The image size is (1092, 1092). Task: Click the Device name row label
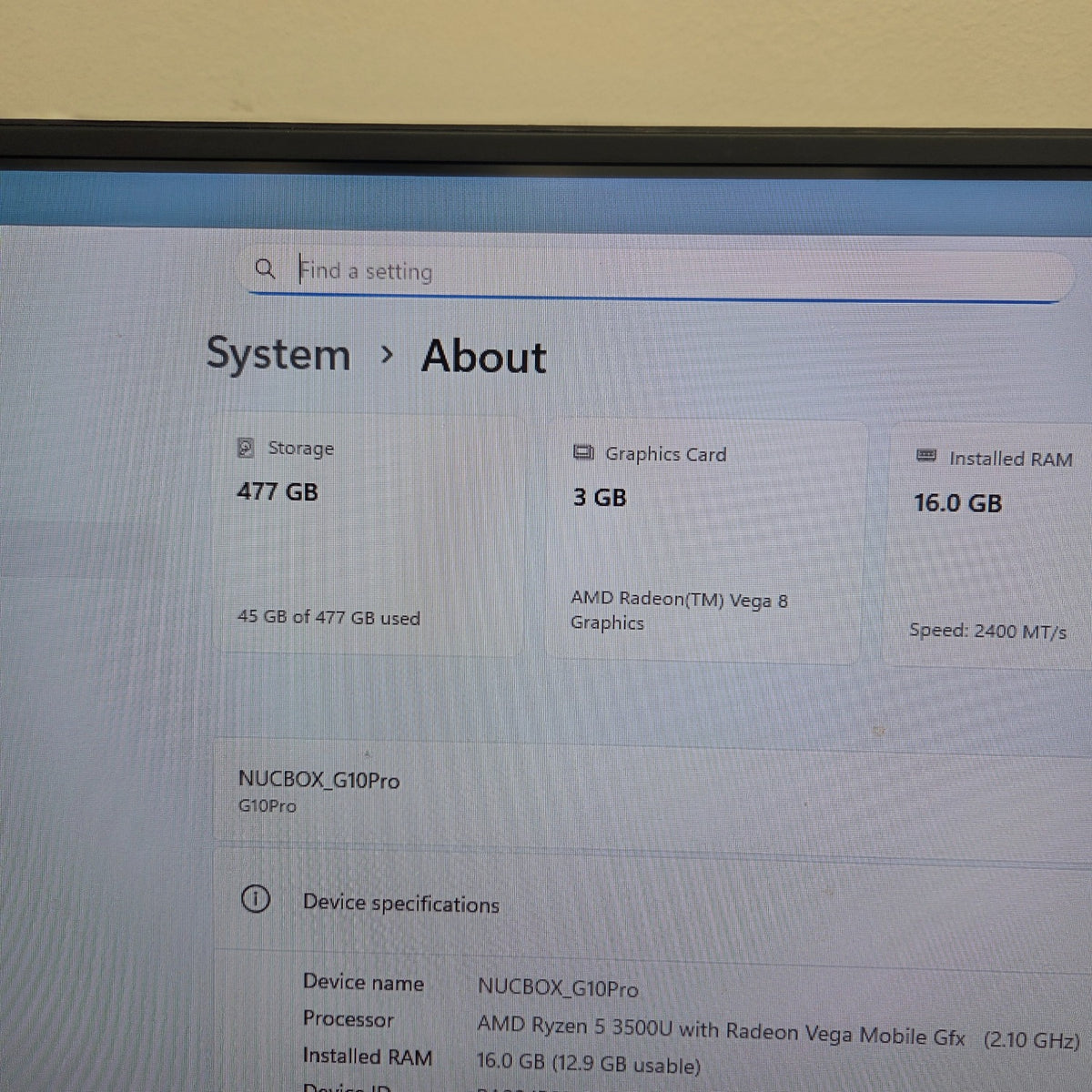[x=363, y=983]
